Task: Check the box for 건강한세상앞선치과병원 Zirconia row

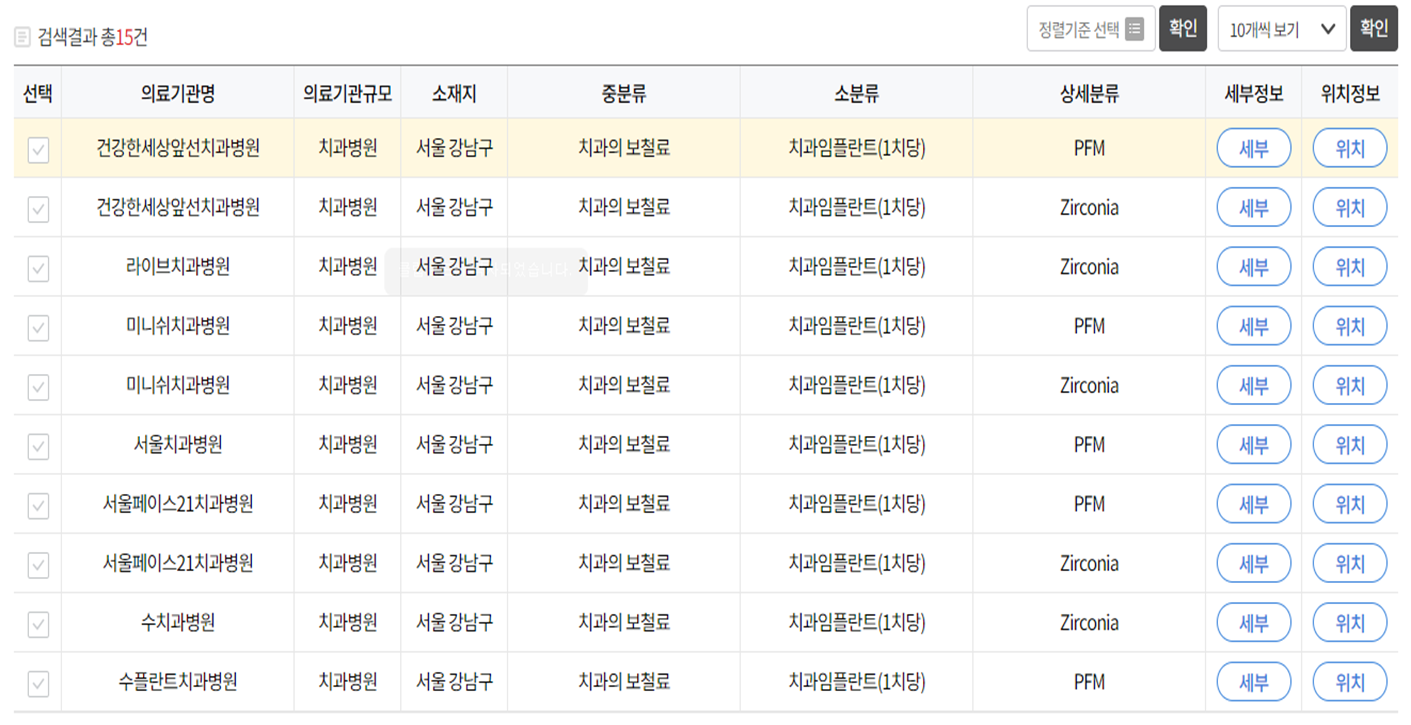Action: (38, 209)
